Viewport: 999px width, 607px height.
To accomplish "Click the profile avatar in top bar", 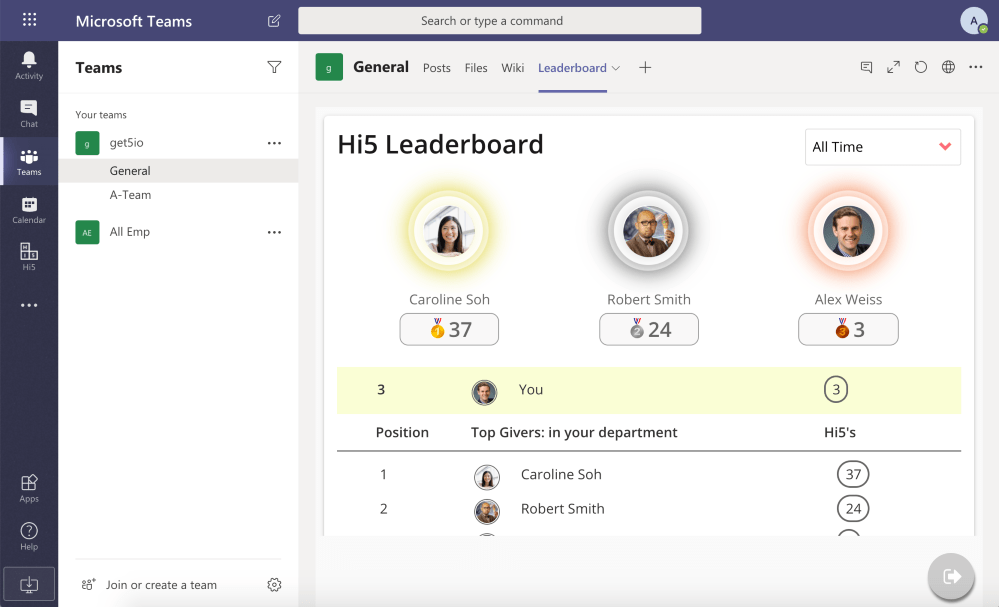I will (x=974, y=21).
